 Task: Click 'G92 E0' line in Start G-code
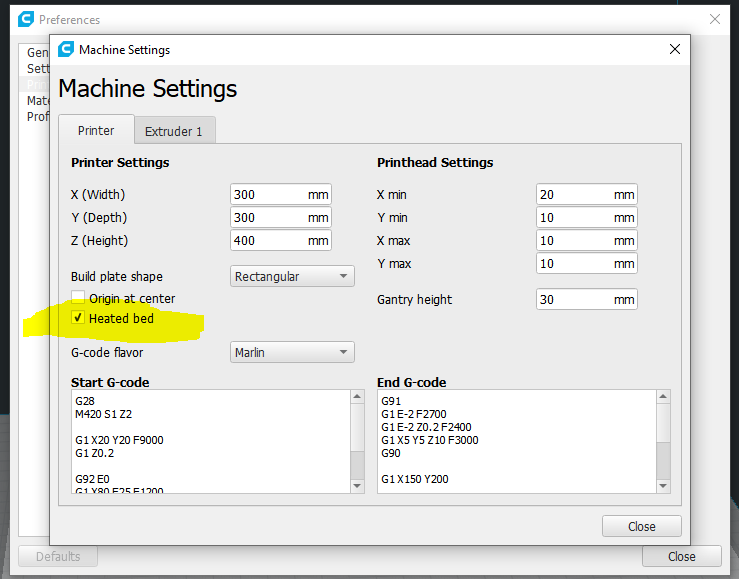92,479
